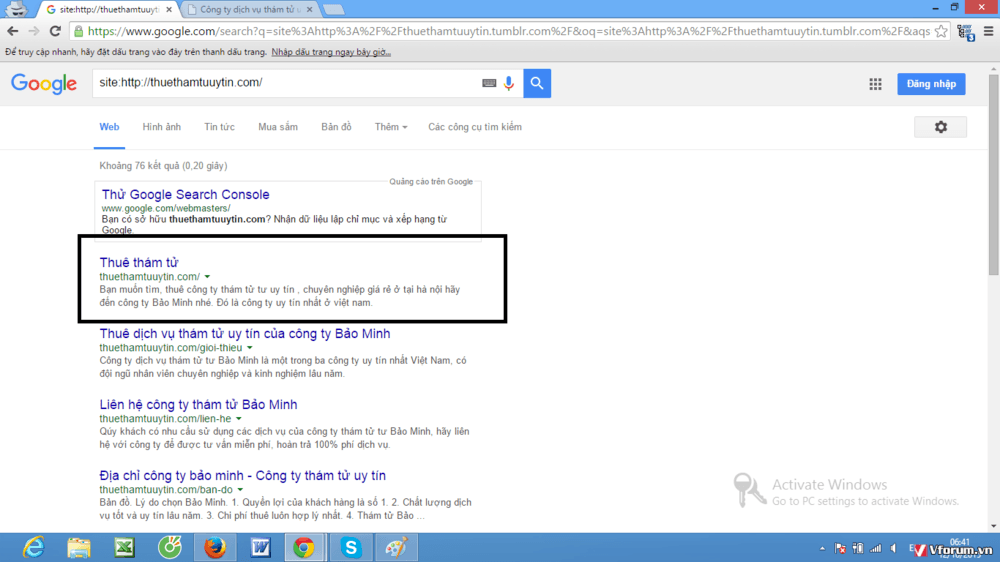Show hidden tray icons arrow
This screenshot has height=562, width=1000.
[822, 548]
